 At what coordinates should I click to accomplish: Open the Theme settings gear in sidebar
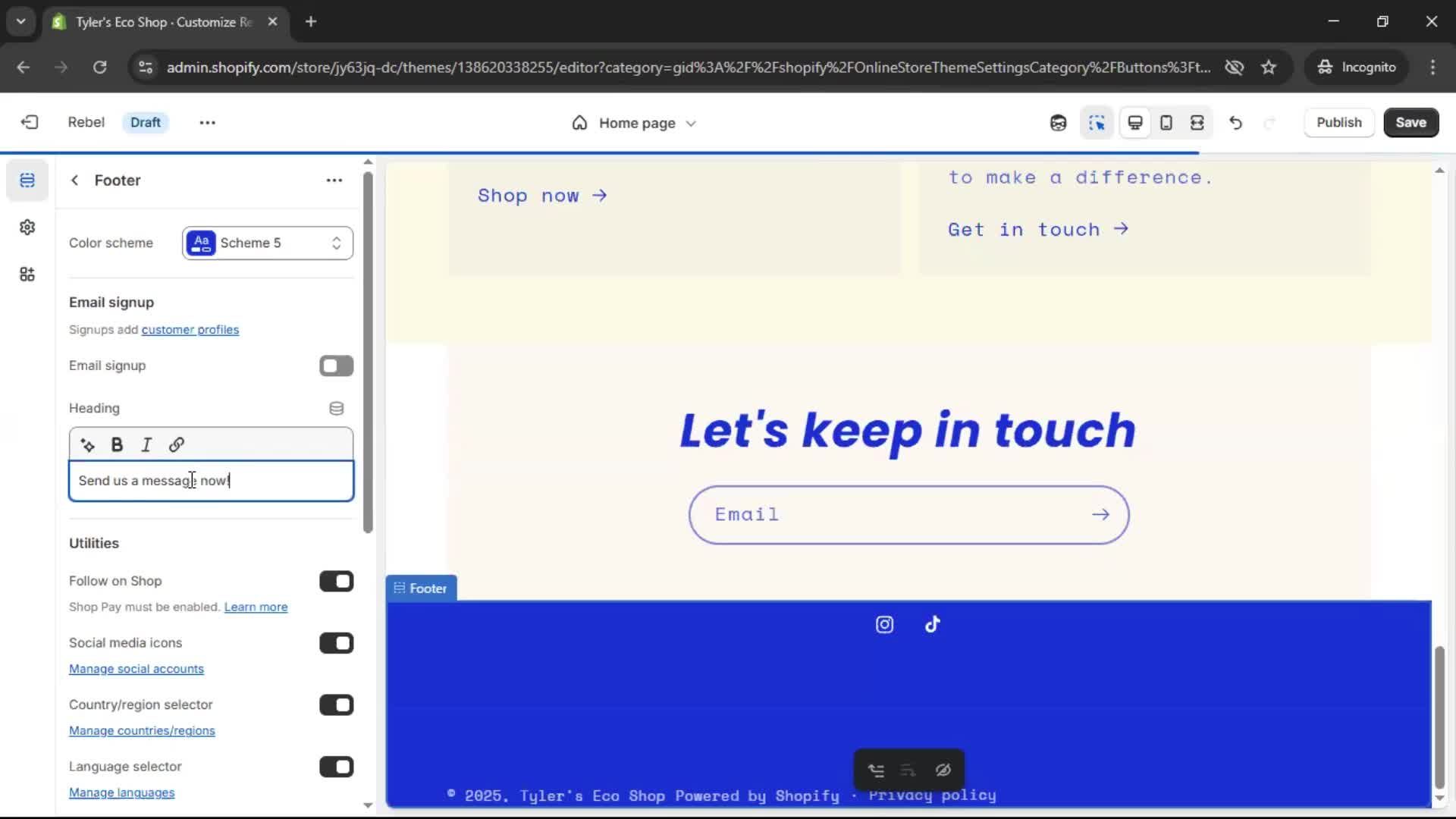(27, 227)
